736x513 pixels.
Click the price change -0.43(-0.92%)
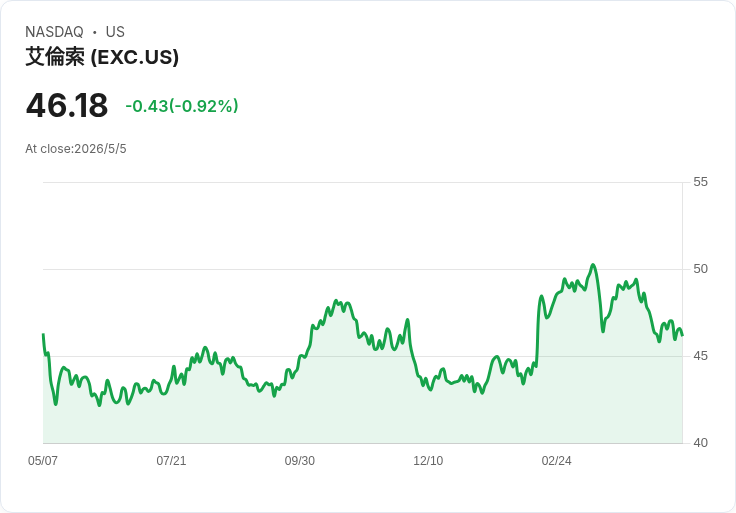(x=182, y=106)
